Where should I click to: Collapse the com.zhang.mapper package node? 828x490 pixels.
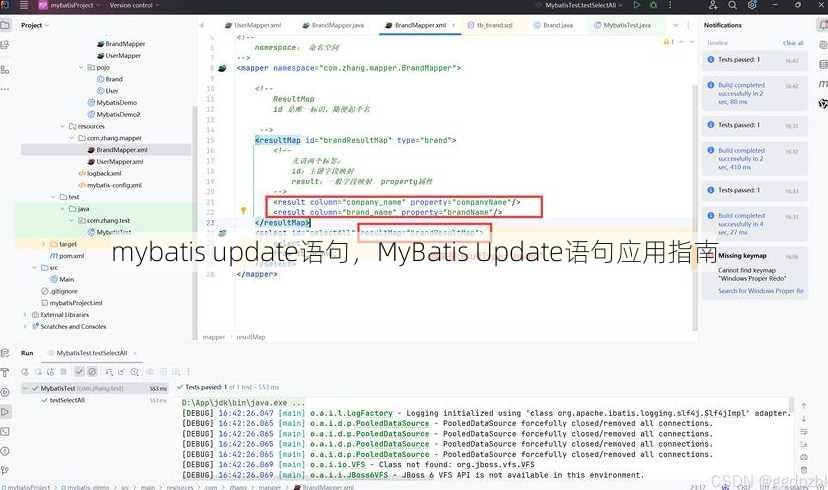click(72, 138)
